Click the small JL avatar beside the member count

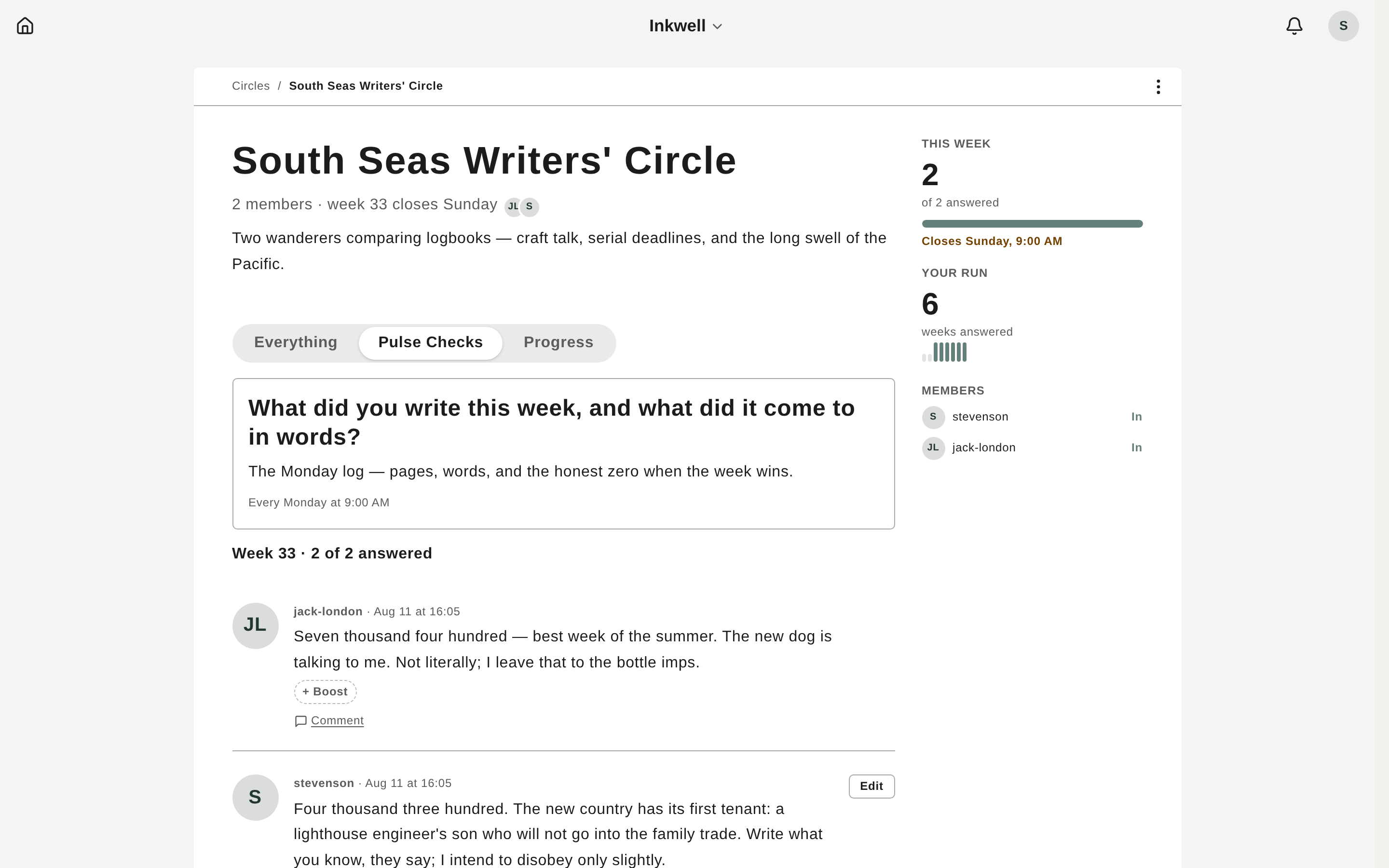[513, 207]
